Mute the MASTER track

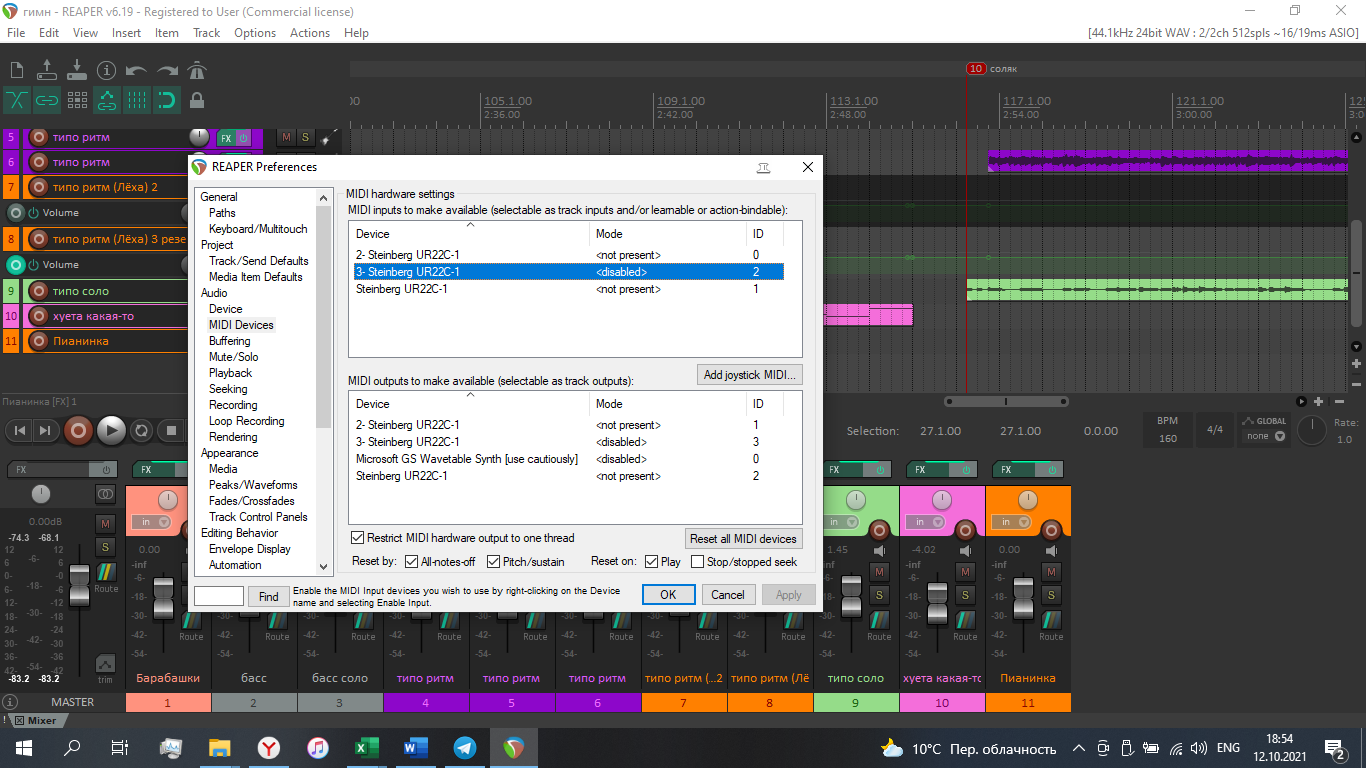[105, 523]
